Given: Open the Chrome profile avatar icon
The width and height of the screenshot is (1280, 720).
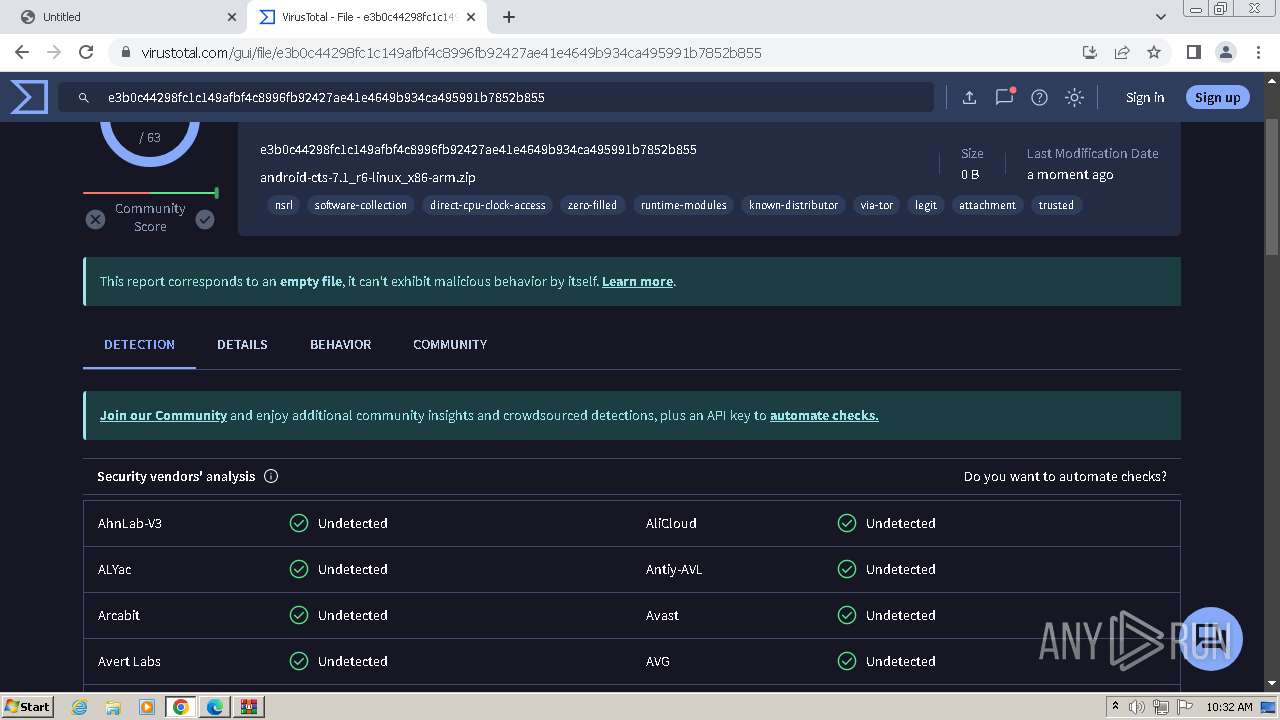Looking at the screenshot, I should (1226, 52).
